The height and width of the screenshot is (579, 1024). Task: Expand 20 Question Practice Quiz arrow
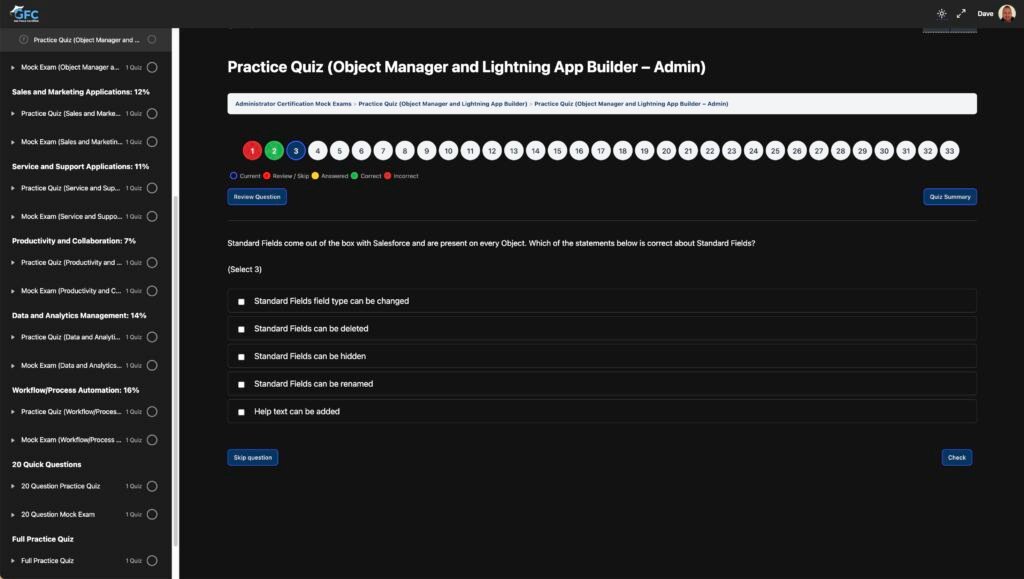pyautogui.click(x=13, y=486)
